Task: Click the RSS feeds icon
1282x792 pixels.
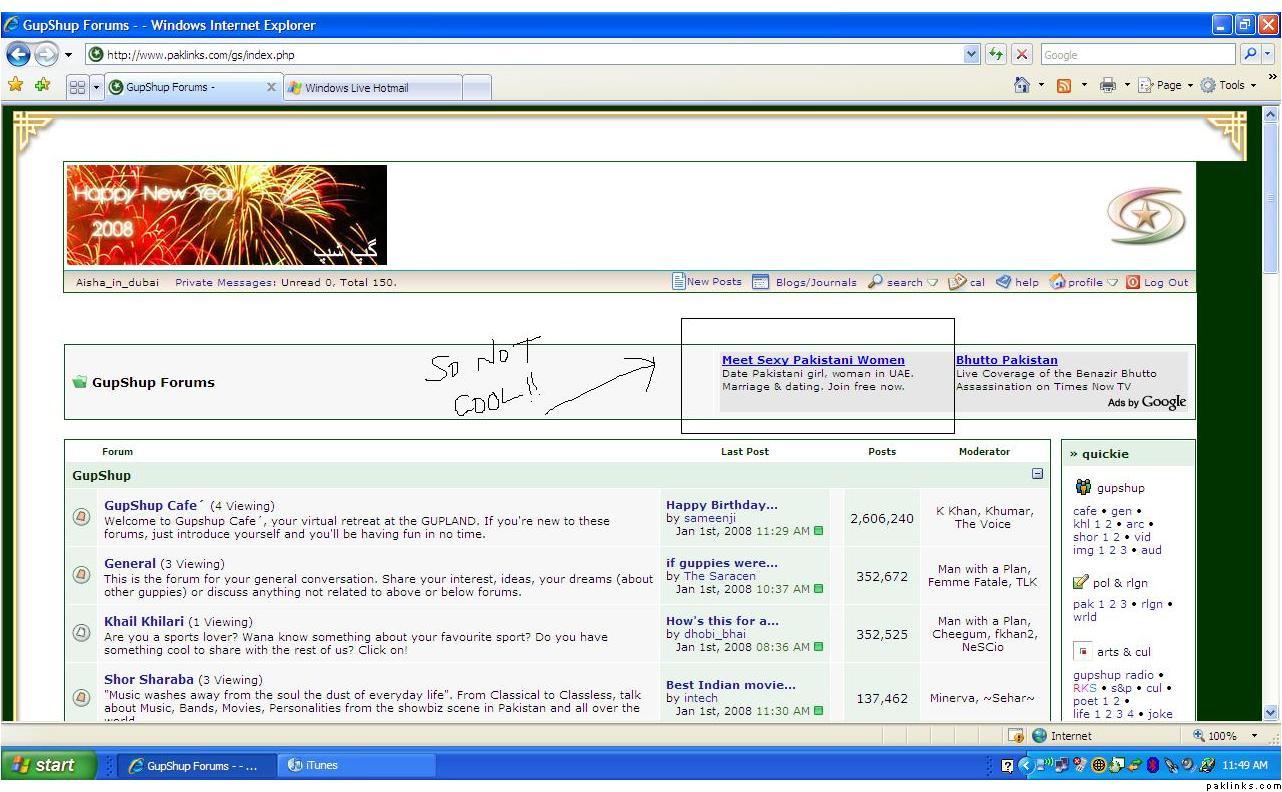Action: (1064, 86)
